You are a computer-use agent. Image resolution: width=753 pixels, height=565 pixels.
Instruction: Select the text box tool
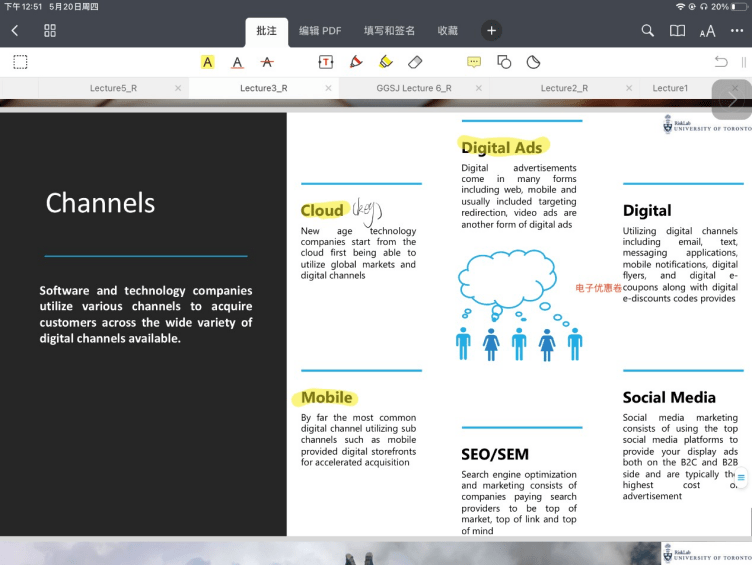tap(326, 62)
